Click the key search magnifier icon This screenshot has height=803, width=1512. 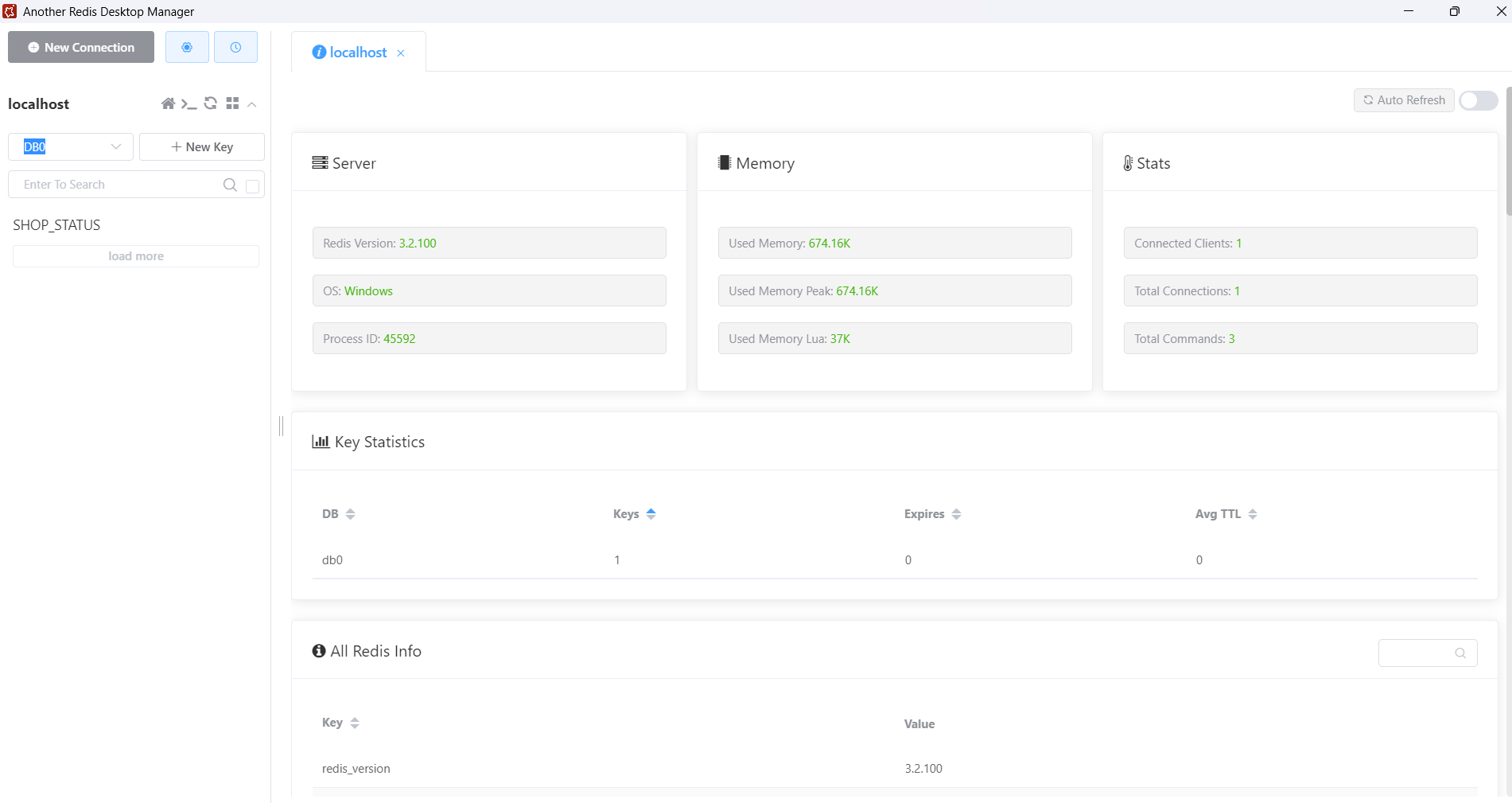click(x=230, y=185)
